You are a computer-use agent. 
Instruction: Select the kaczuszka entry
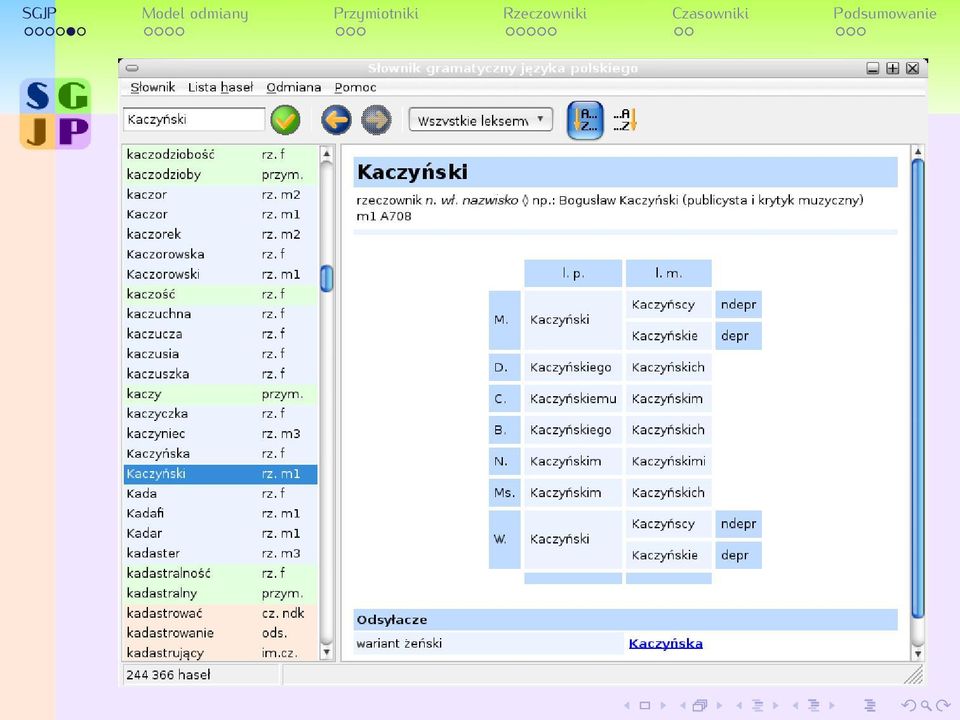[x=220, y=373]
